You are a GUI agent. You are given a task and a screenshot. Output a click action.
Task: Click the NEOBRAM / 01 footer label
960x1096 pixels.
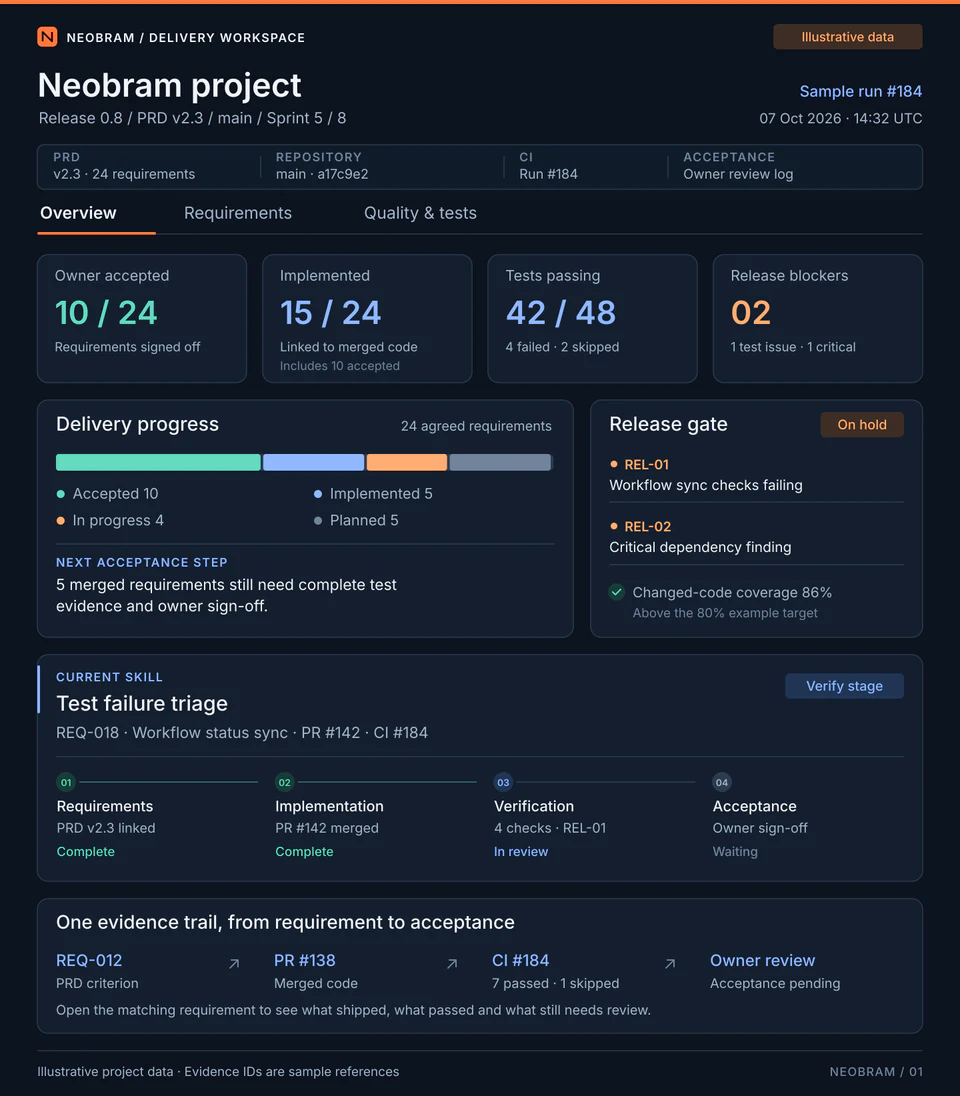pos(875,1072)
